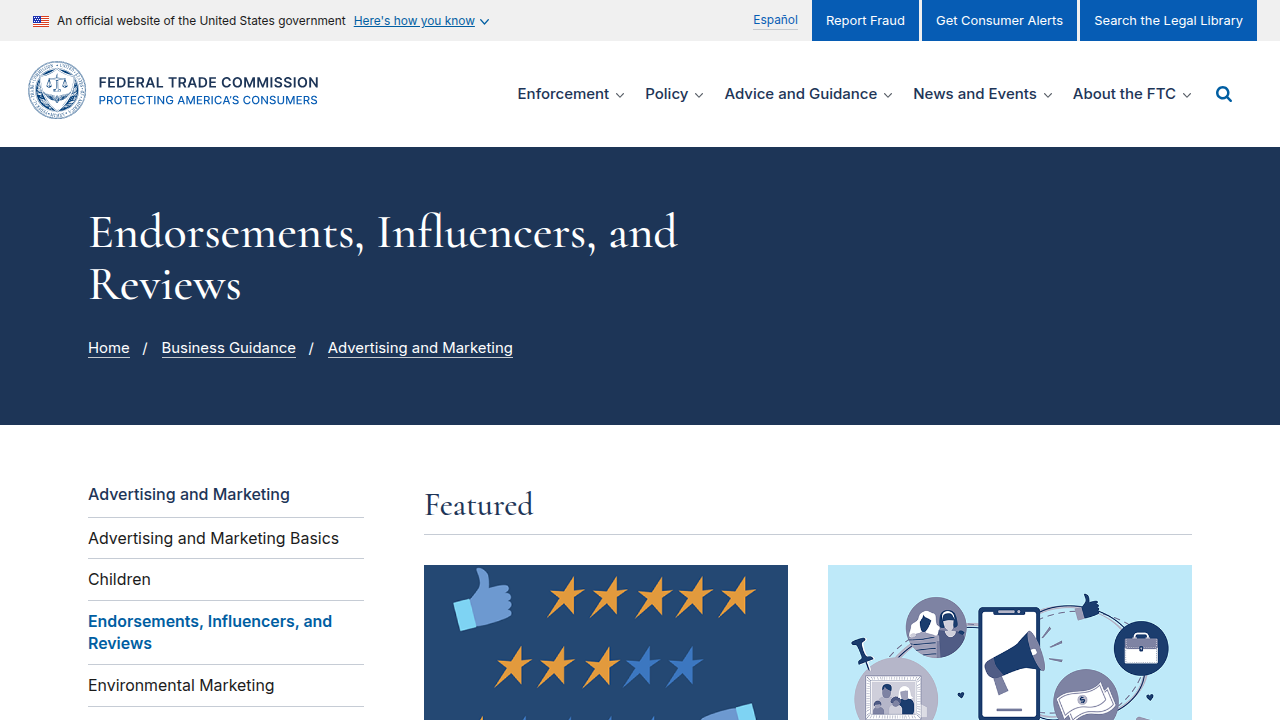The image size is (1280, 720).
Task: Open Business Guidance breadcrumb link
Action: click(229, 348)
